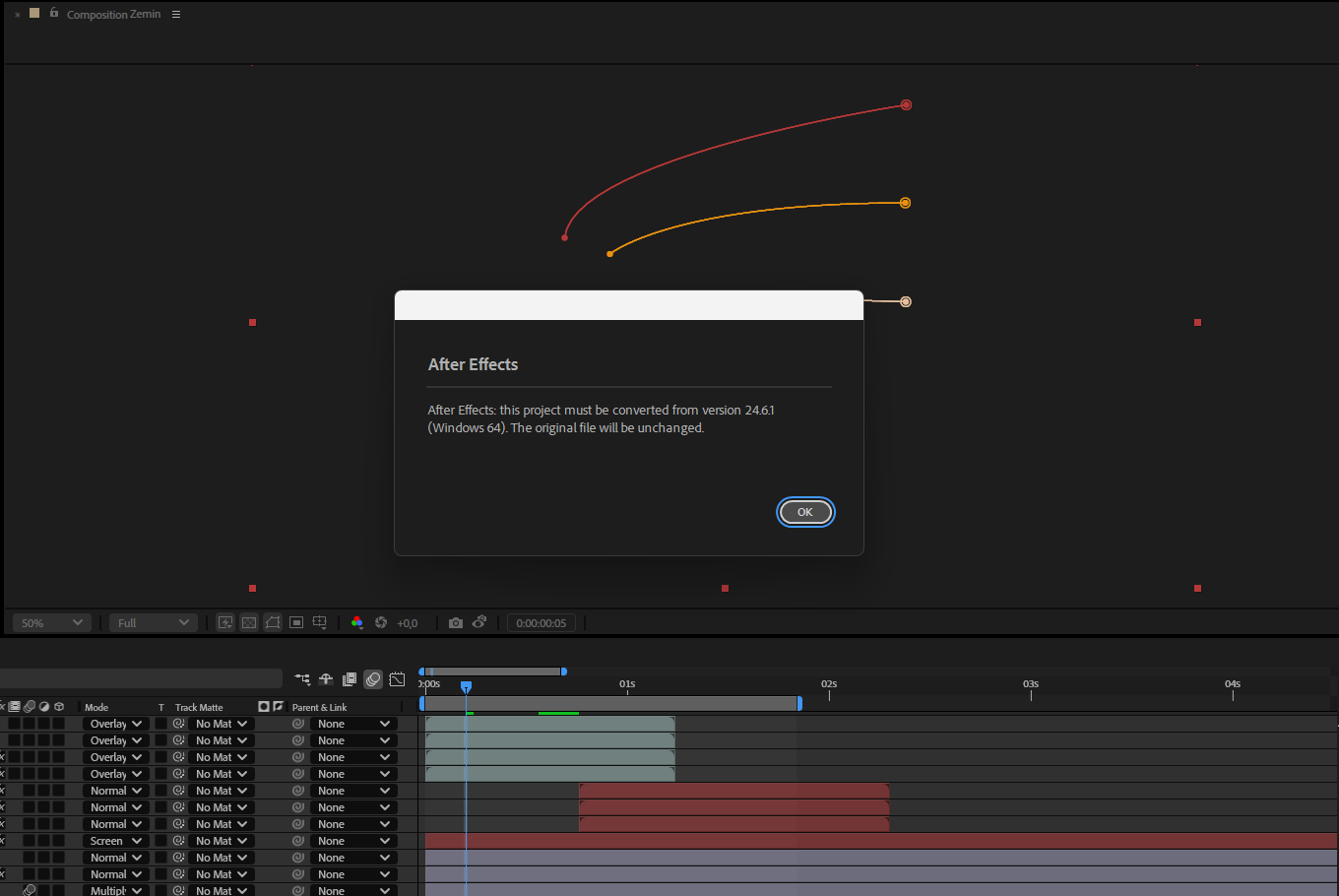Image resolution: width=1339 pixels, height=896 pixels.
Task: Toggle the transparency grid icon
Action: coord(249,623)
